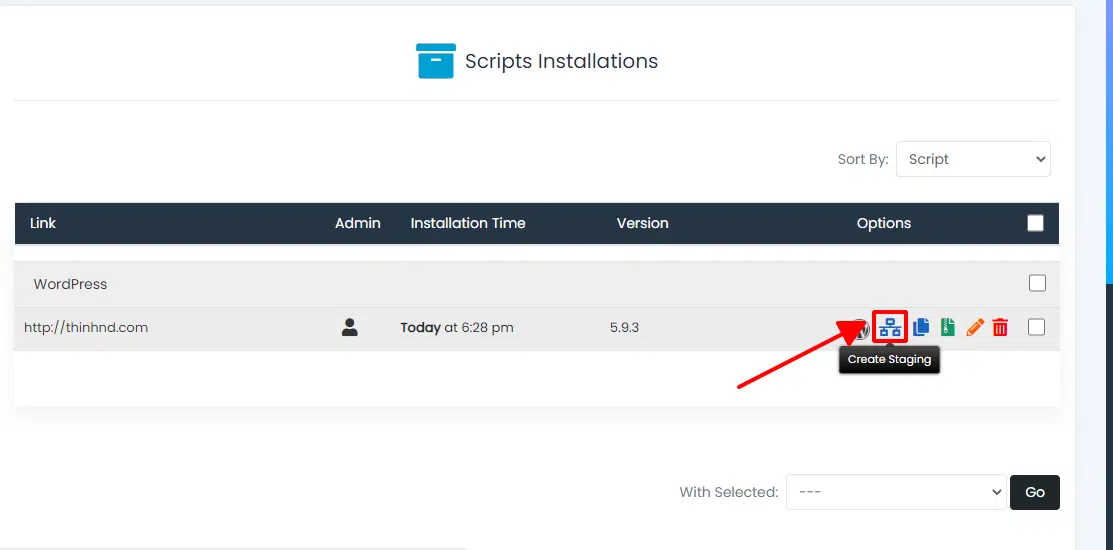Screen dimensions: 1113x550
Task: Toggle the select-all checkbox in table header
Action: click(1036, 223)
